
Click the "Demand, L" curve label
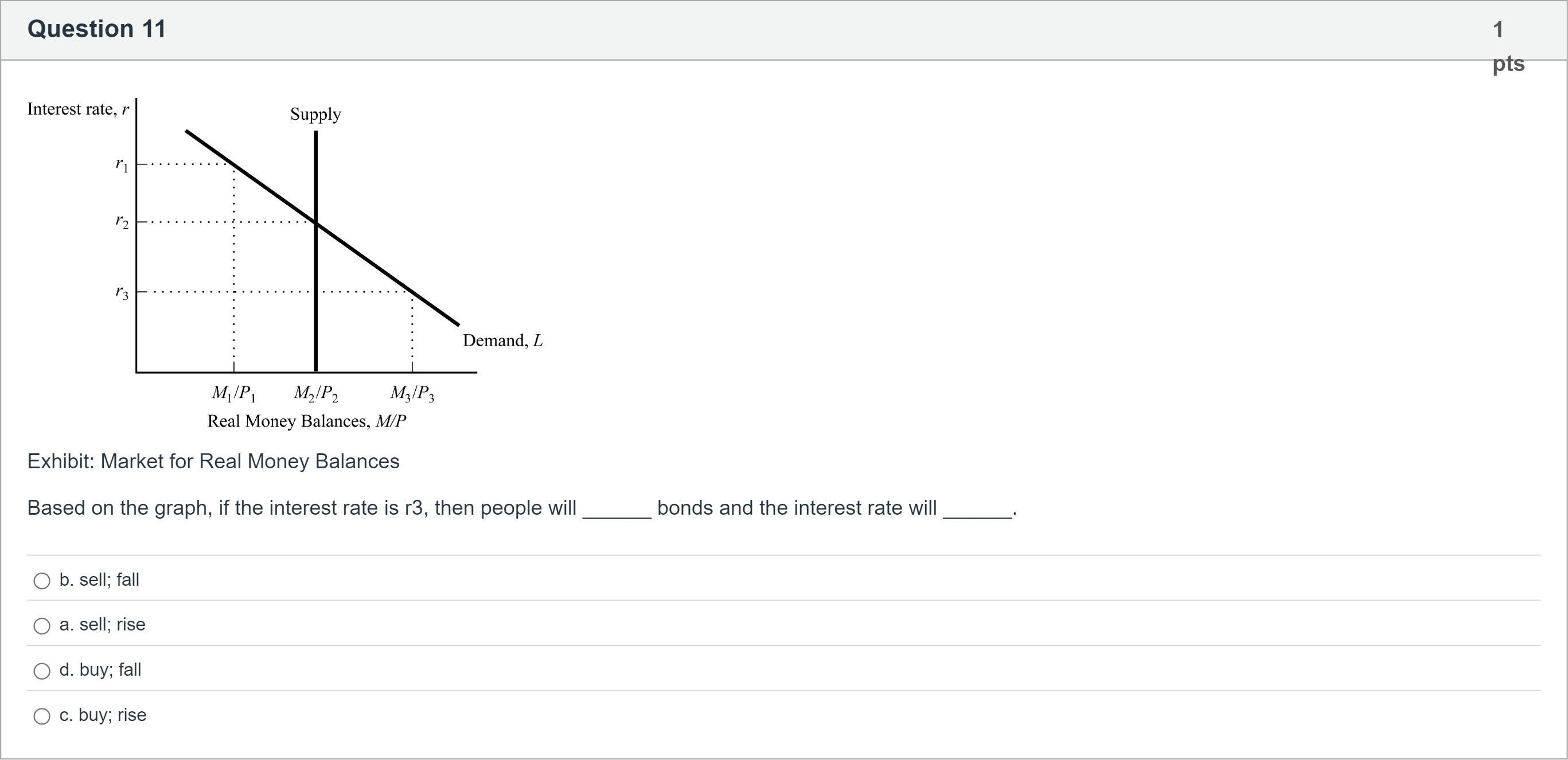(502, 340)
